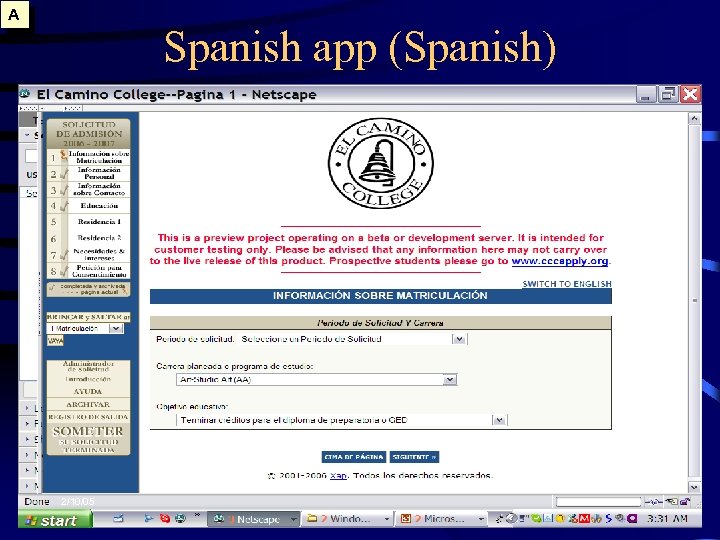Click SWITCH TO ENGLISH link

tap(567, 284)
